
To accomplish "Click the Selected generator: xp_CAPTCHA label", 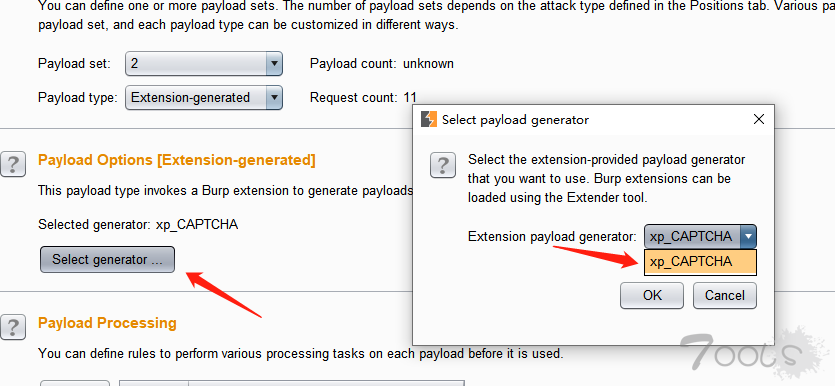I will [138, 225].
